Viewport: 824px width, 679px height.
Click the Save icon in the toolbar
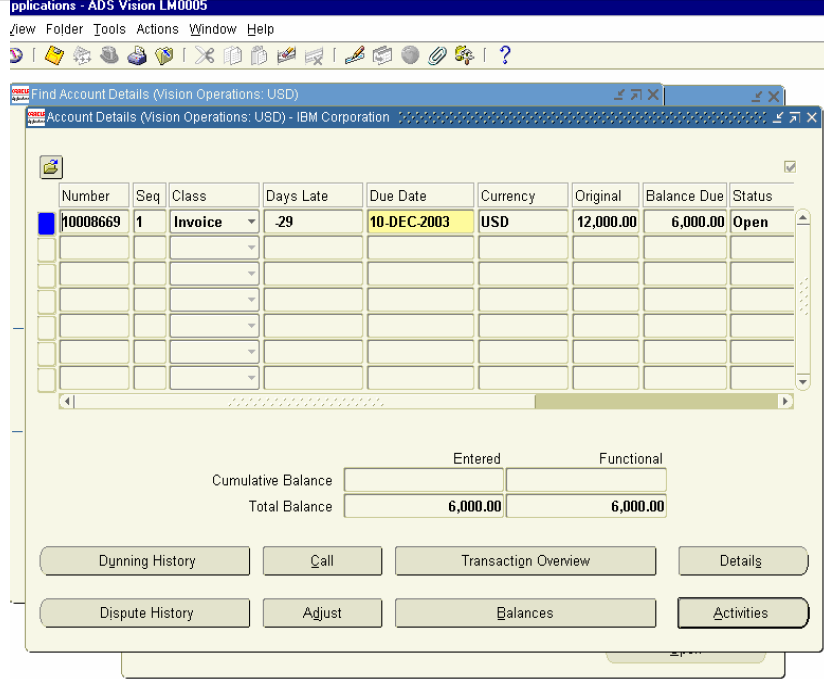52,56
